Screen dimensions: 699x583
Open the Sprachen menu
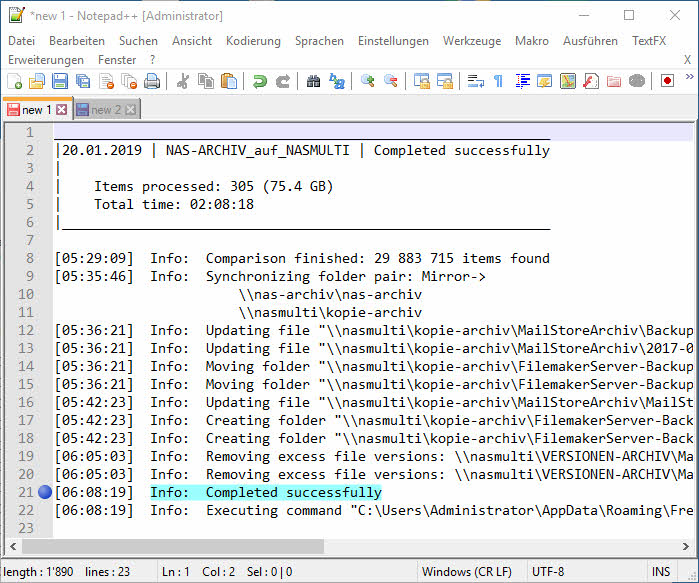pyautogui.click(x=319, y=41)
